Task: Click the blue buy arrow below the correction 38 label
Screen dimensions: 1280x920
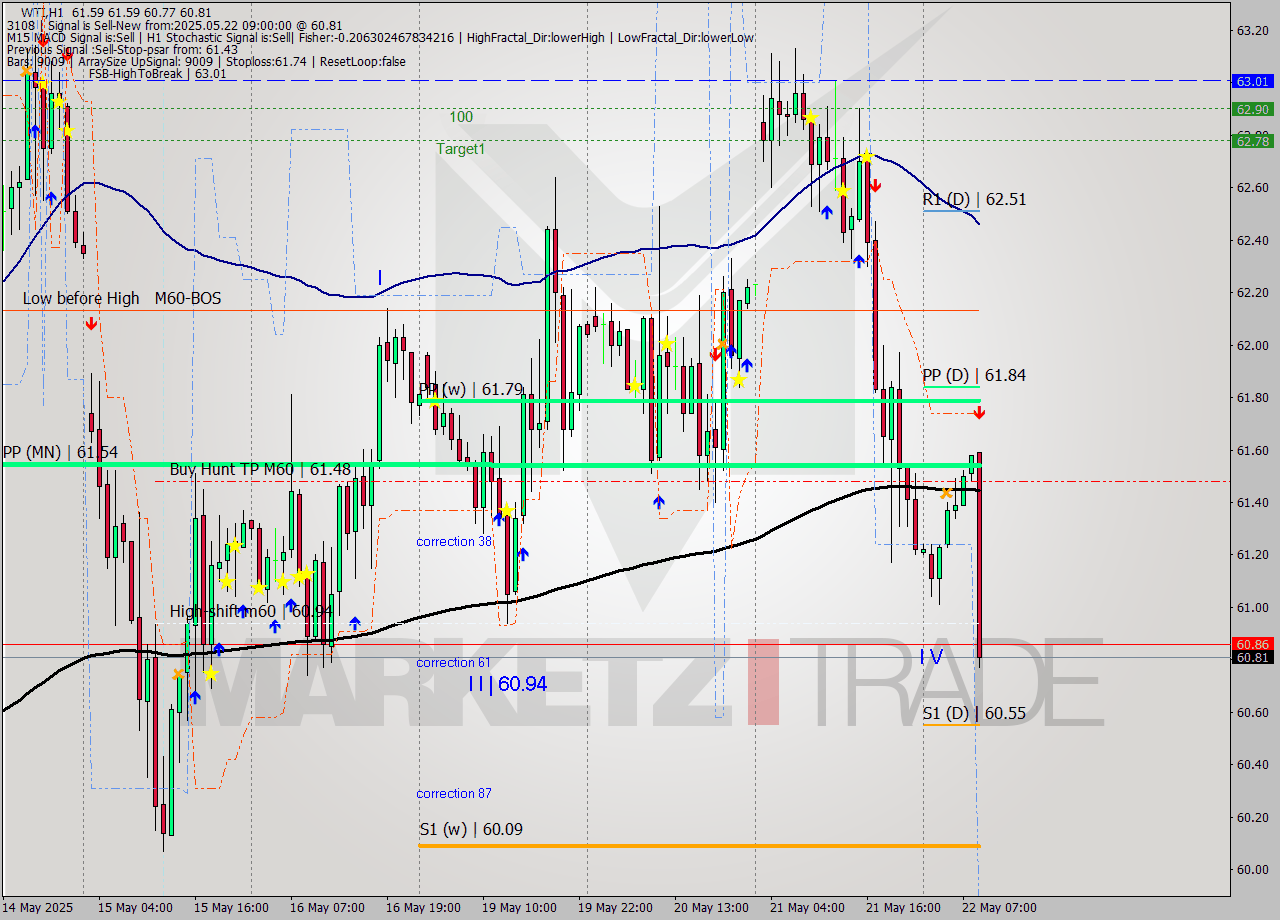Action: (x=522, y=554)
